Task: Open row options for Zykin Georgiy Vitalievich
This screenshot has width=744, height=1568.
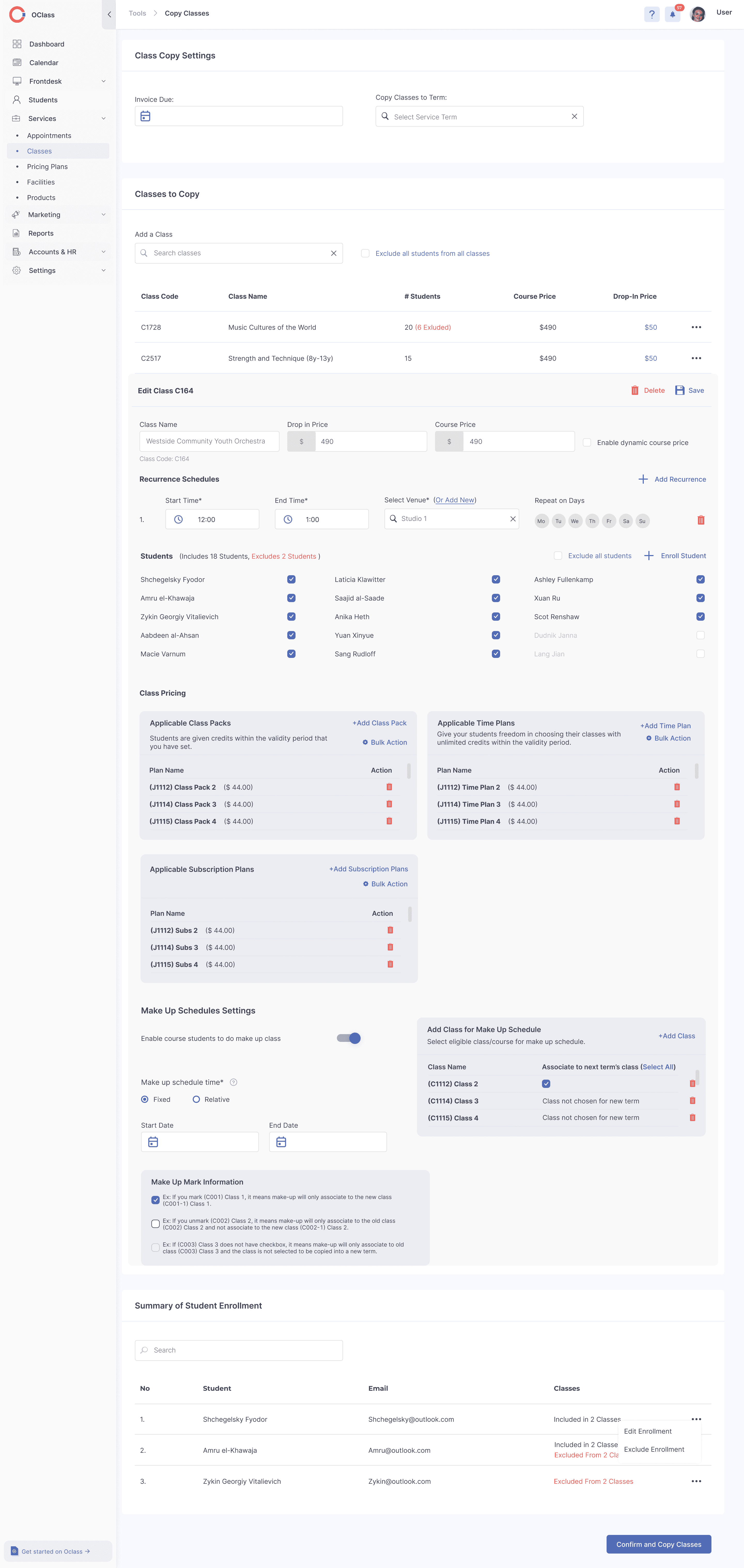Action: pos(696,1482)
